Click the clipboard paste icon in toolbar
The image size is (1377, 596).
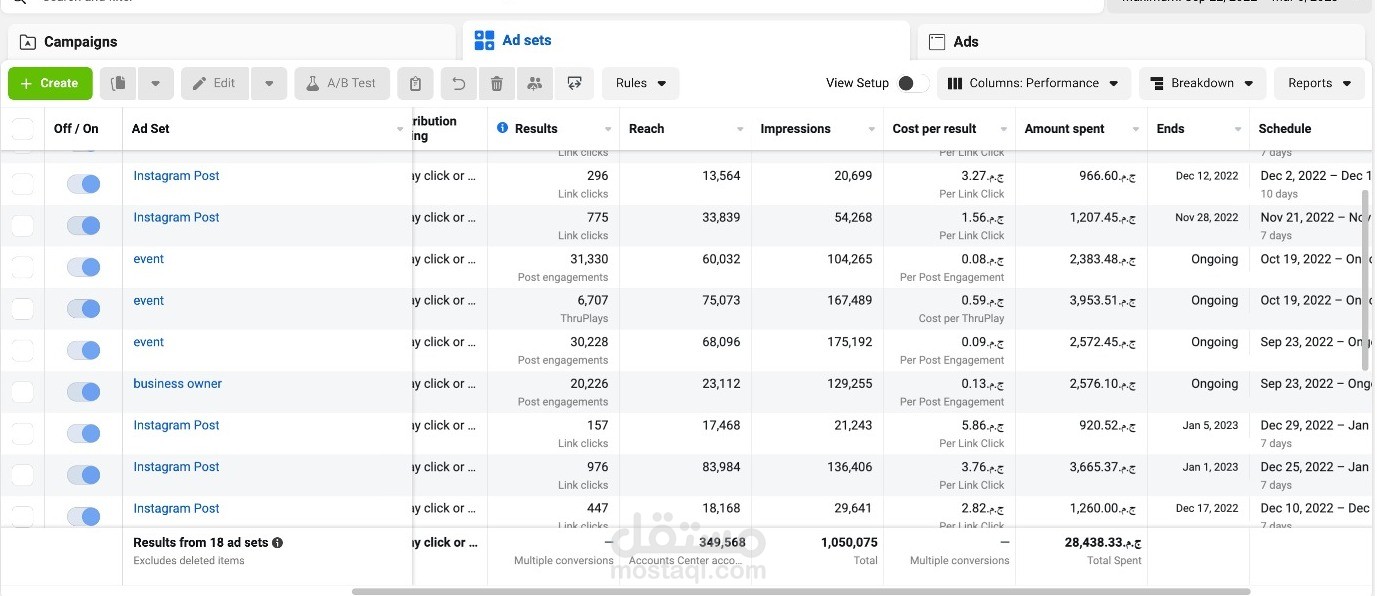pos(415,84)
